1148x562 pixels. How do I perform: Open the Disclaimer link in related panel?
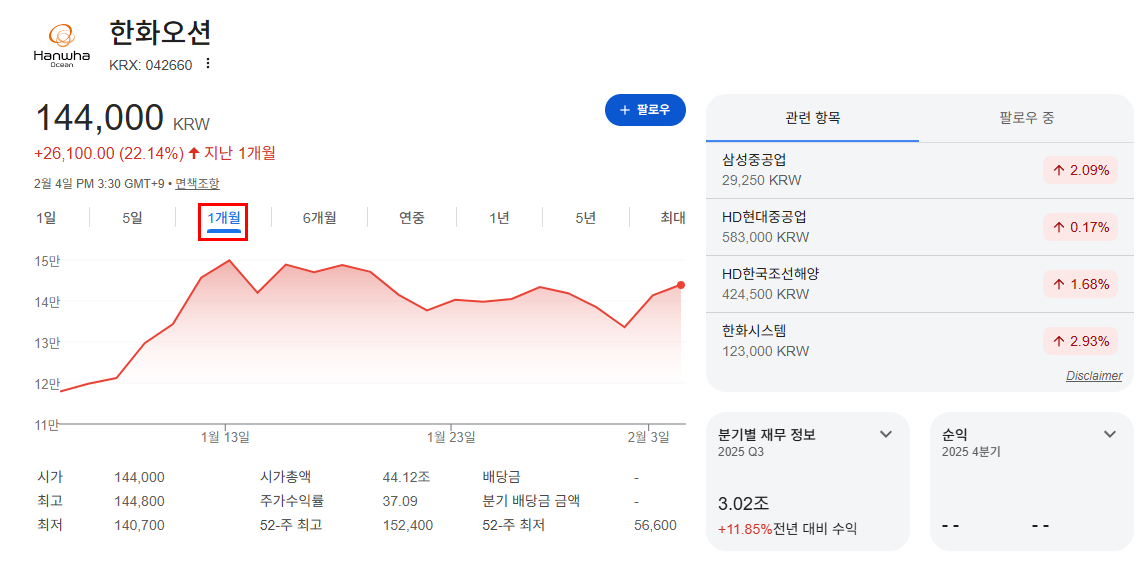pos(1094,375)
